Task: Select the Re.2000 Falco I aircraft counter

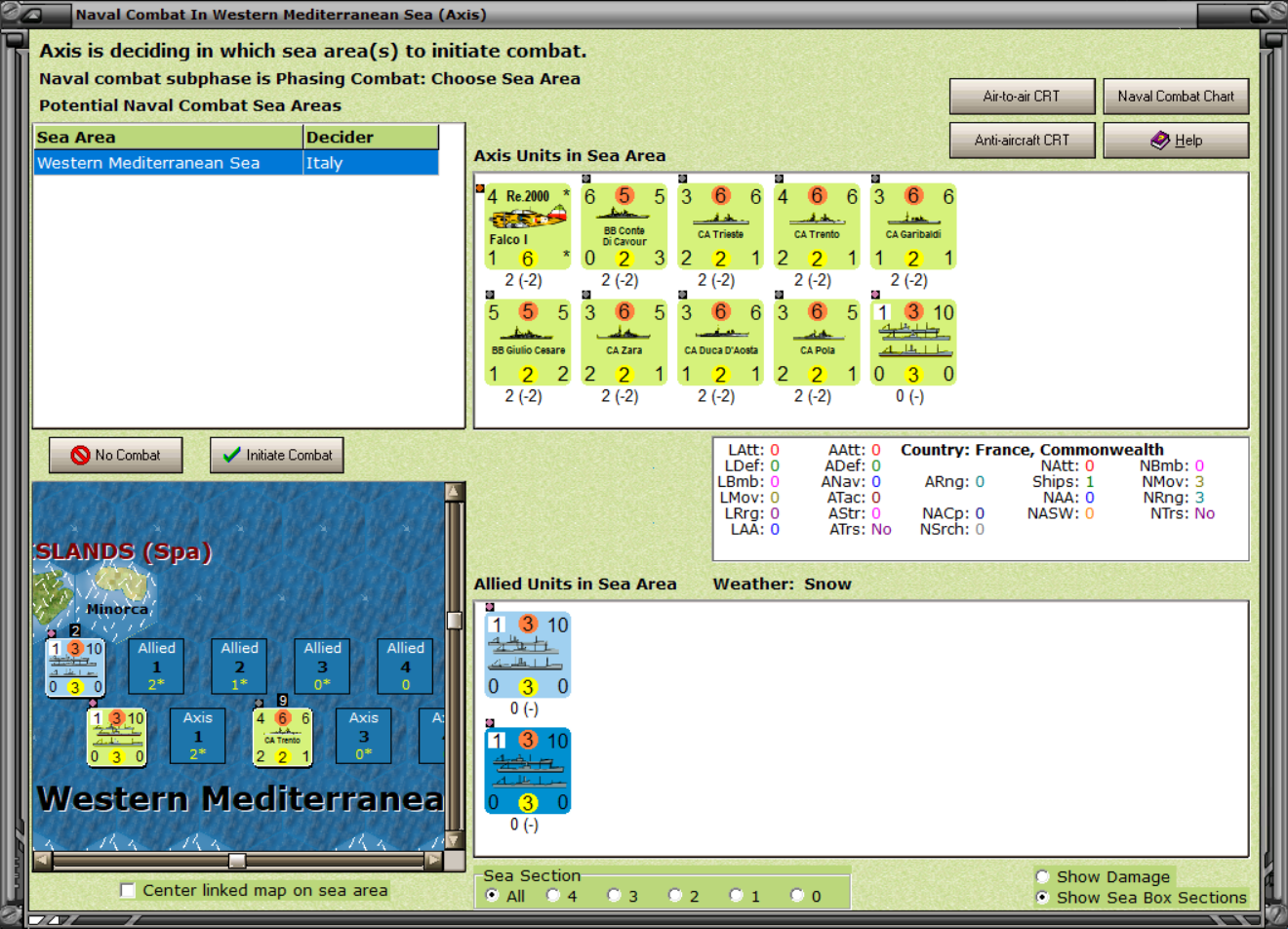Action: (x=528, y=226)
